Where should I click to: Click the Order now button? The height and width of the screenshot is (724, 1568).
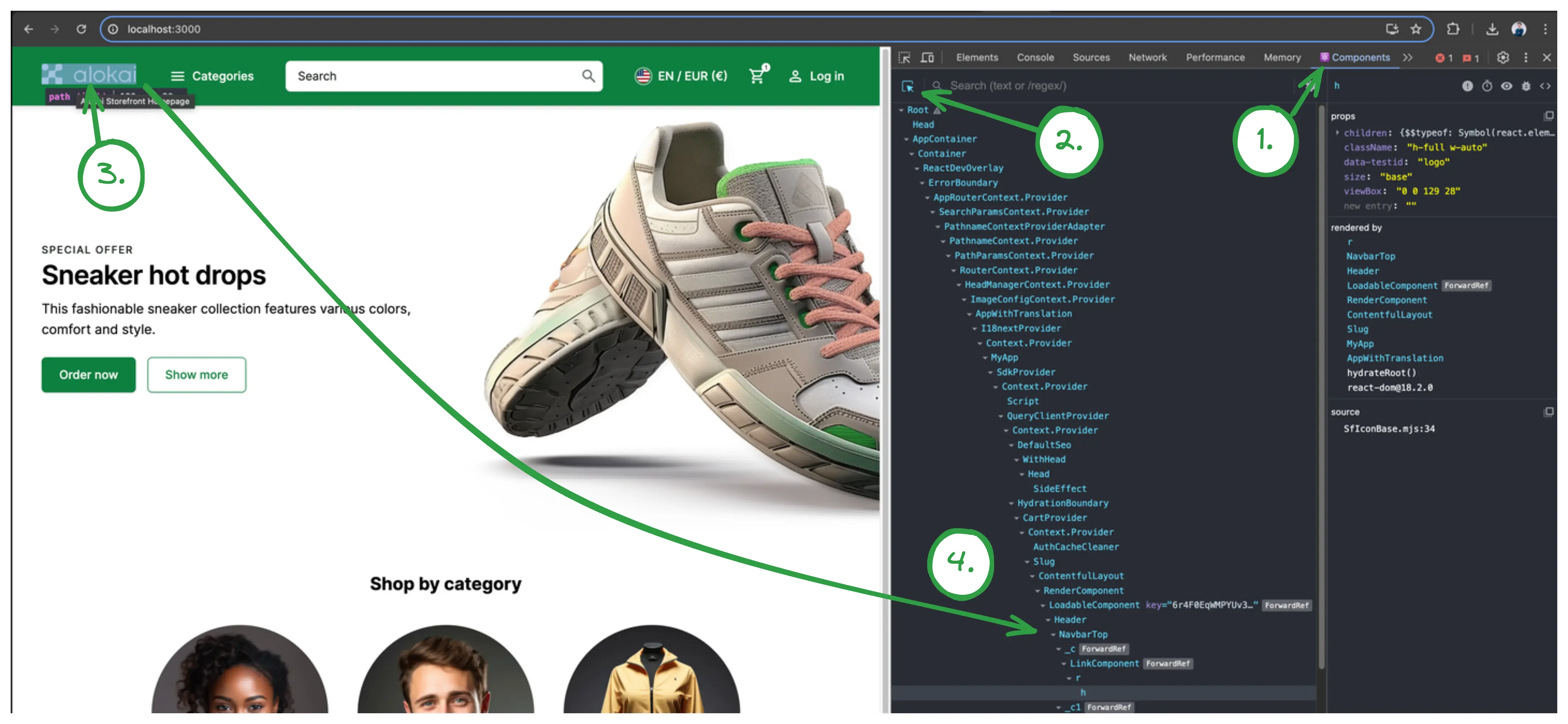88,375
